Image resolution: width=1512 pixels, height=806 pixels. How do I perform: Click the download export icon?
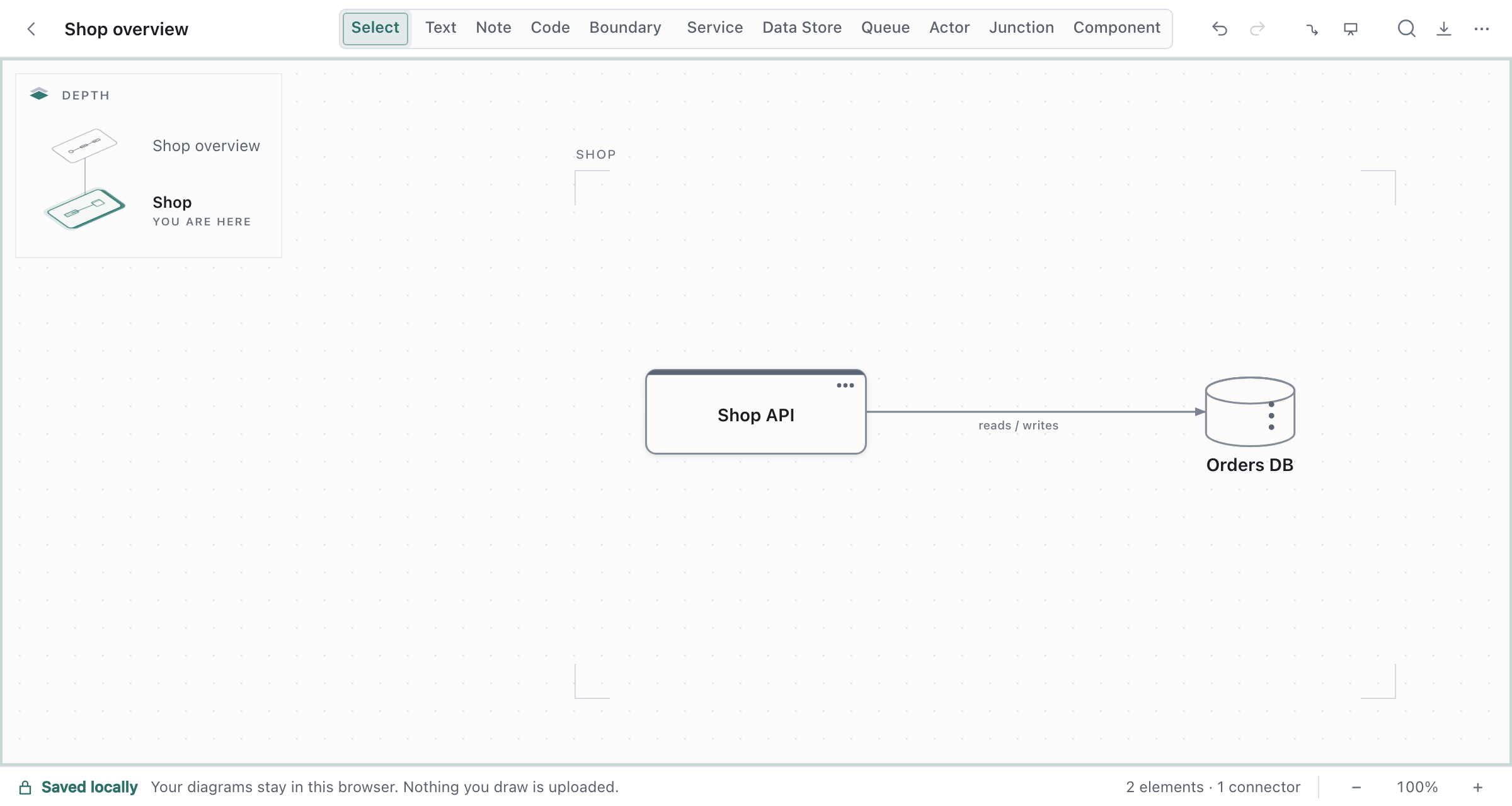point(1444,29)
